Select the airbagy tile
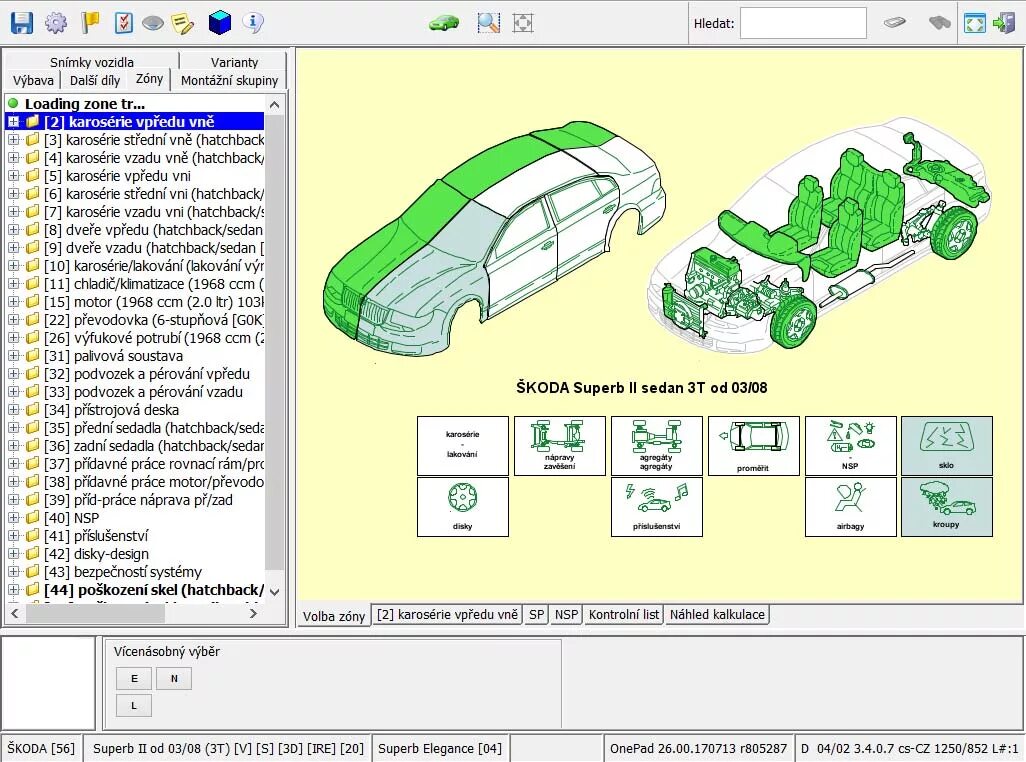 click(x=850, y=507)
